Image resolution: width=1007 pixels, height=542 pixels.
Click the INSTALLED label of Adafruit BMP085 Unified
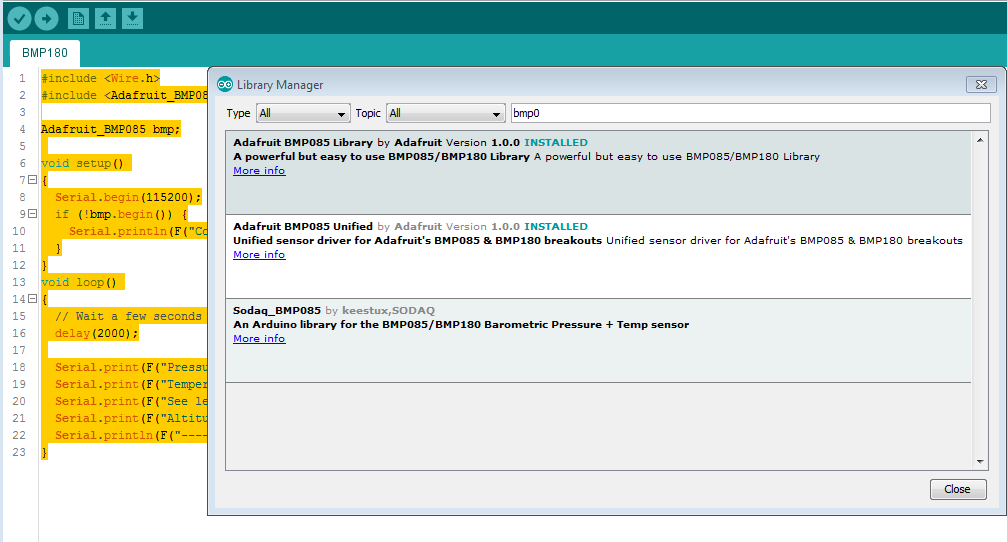click(556, 227)
